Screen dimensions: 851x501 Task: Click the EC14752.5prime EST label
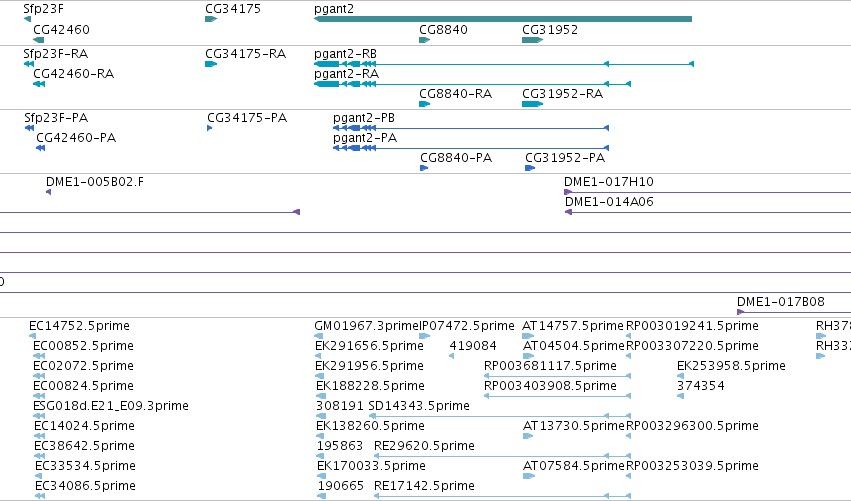pyautogui.click(x=79, y=326)
